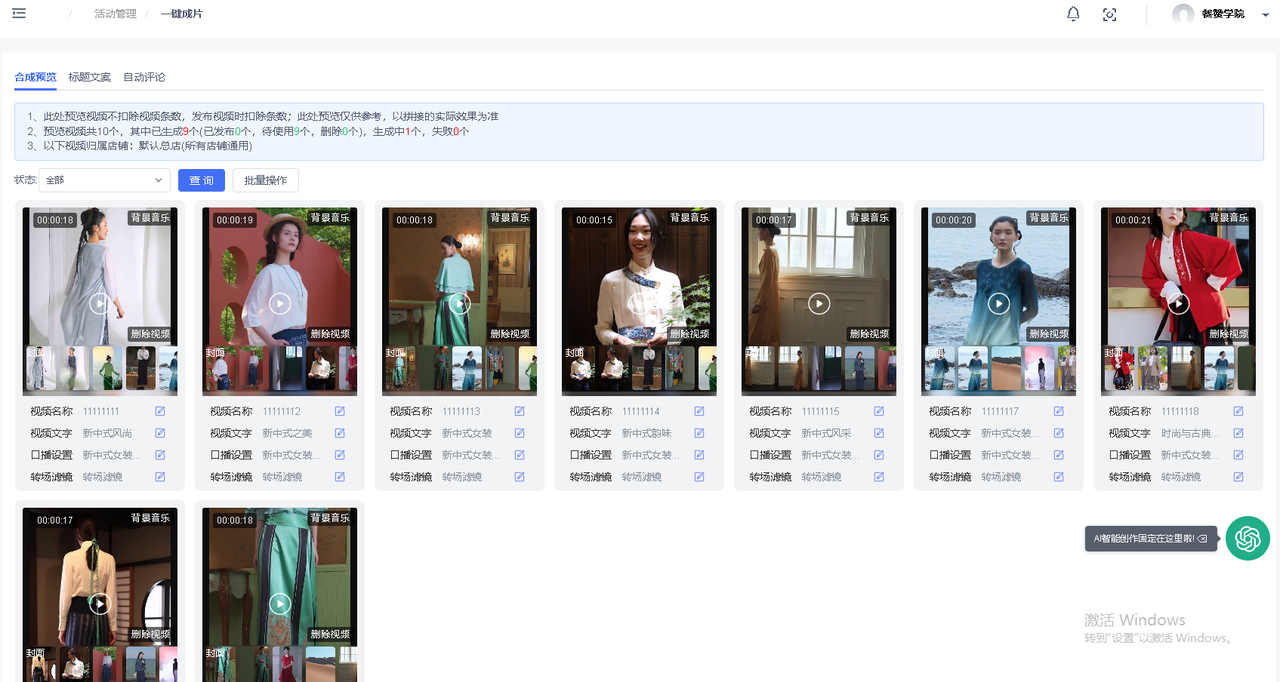This screenshot has height=682, width=1280.
Task: Click 删除视频 on the 00:00:20 video
Action: pos(1049,334)
